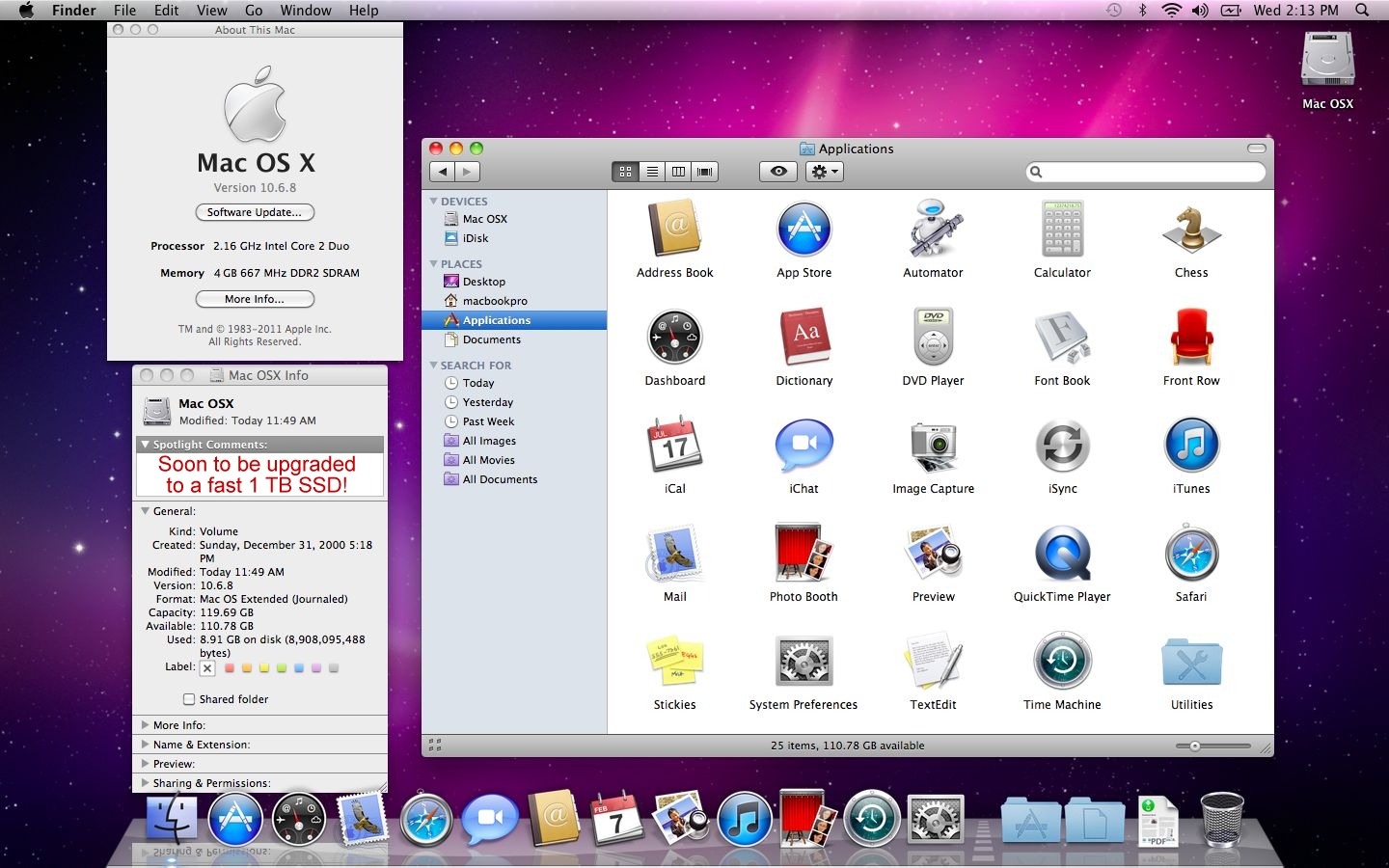Viewport: 1389px width, 868px height.
Task: Switch Finder to Cover Flow view
Action: point(705,172)
